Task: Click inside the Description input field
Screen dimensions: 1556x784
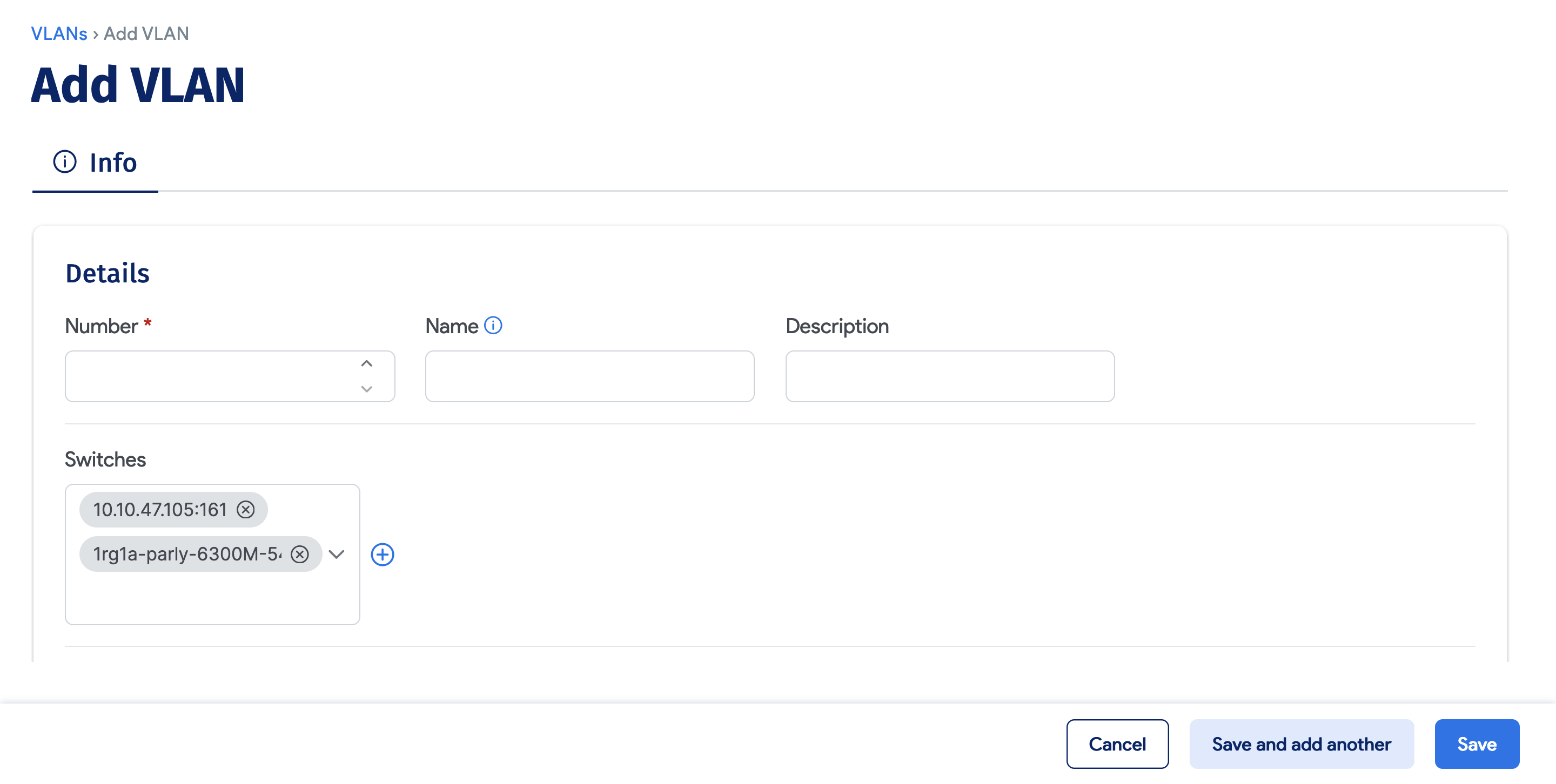Action: tap(948, 375)
